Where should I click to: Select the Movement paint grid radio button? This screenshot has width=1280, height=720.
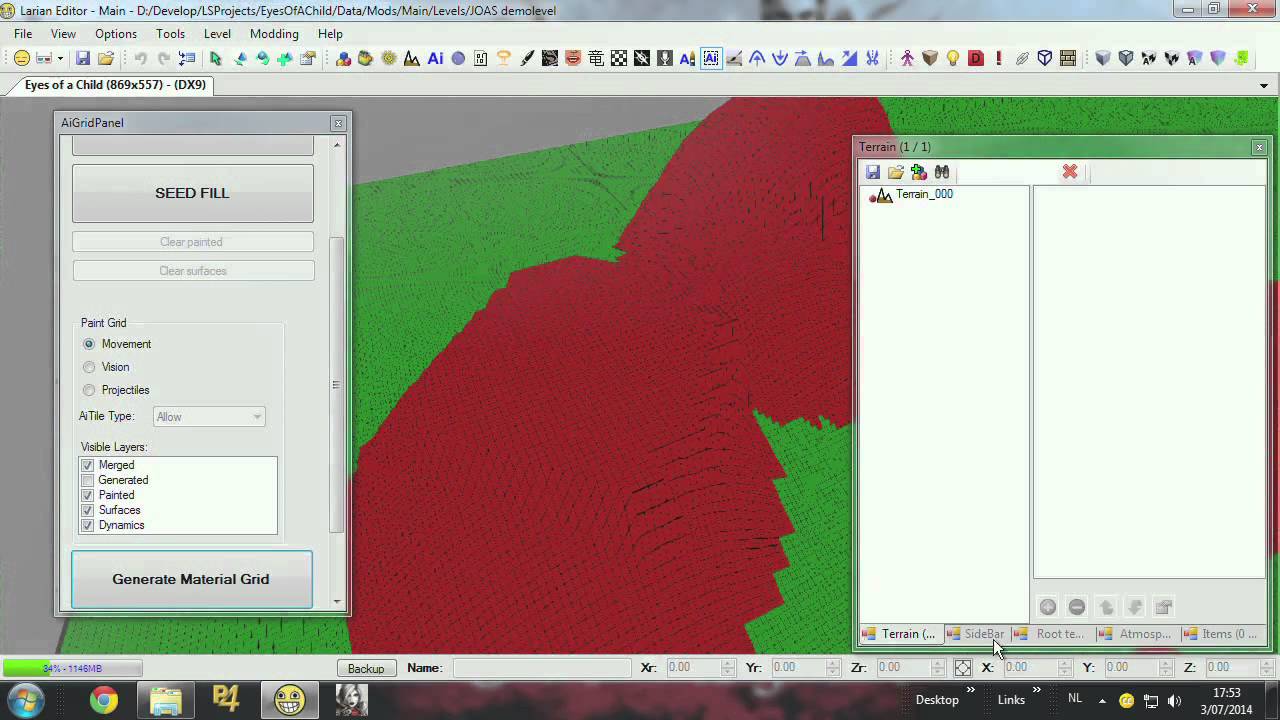pos(89,344)
